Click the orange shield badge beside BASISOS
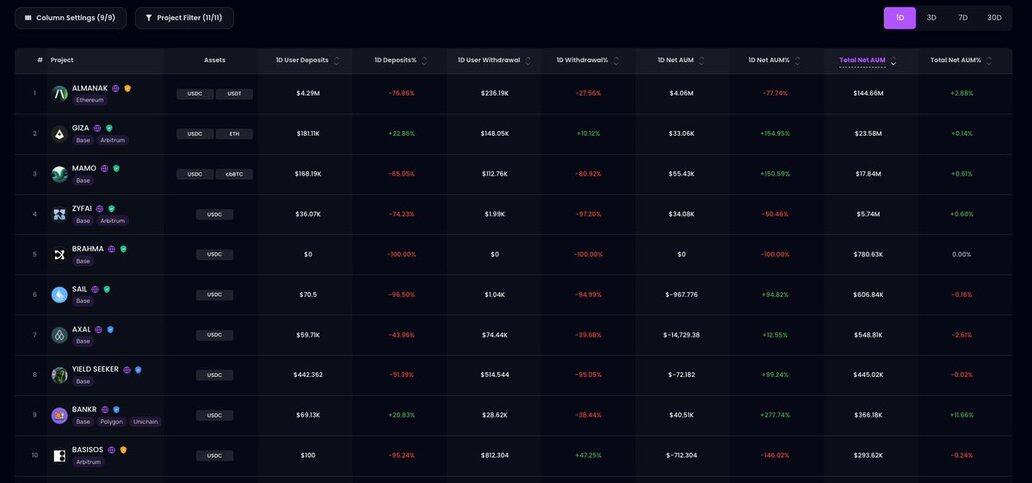1032x483 pixels. coord(123,450)
